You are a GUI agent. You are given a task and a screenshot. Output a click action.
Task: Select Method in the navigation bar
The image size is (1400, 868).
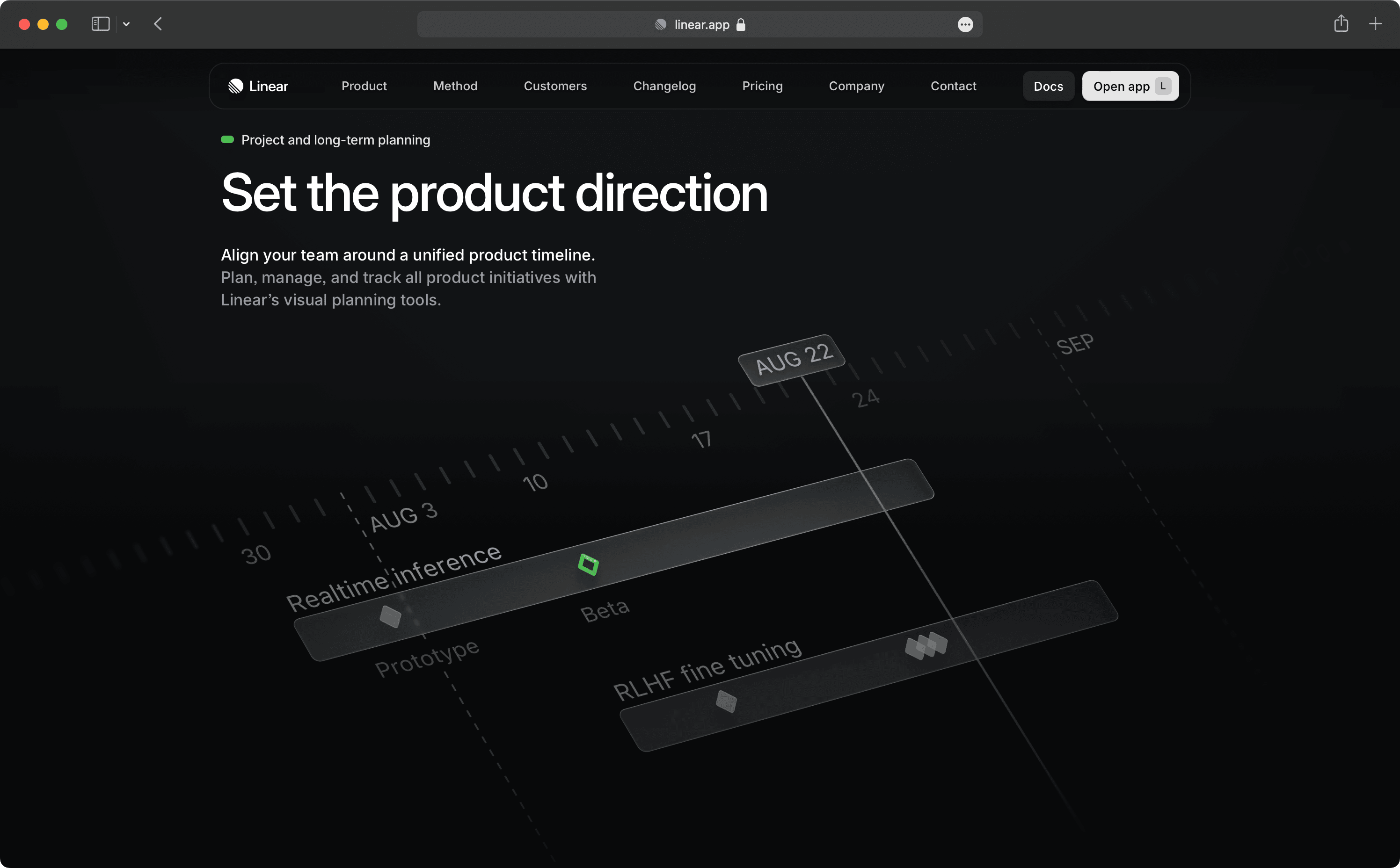pos(455,86)
